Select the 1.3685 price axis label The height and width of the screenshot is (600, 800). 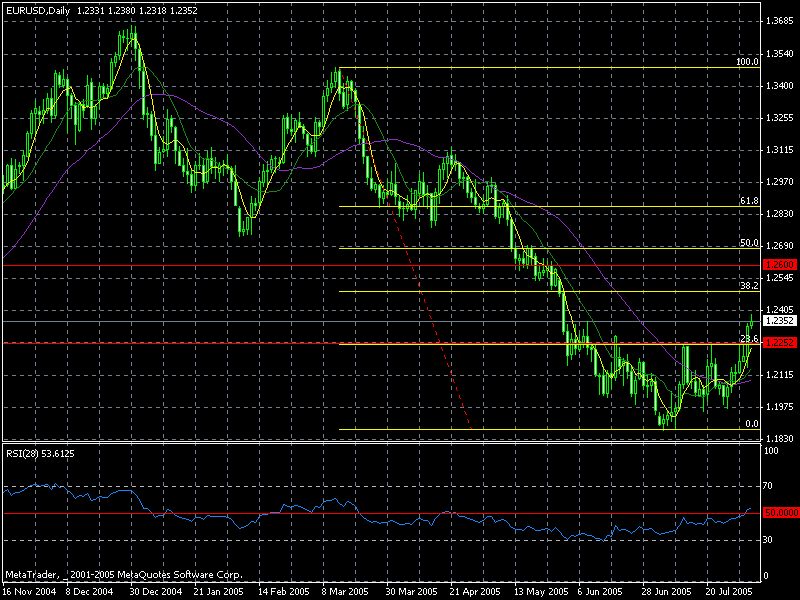click(780, 21)
